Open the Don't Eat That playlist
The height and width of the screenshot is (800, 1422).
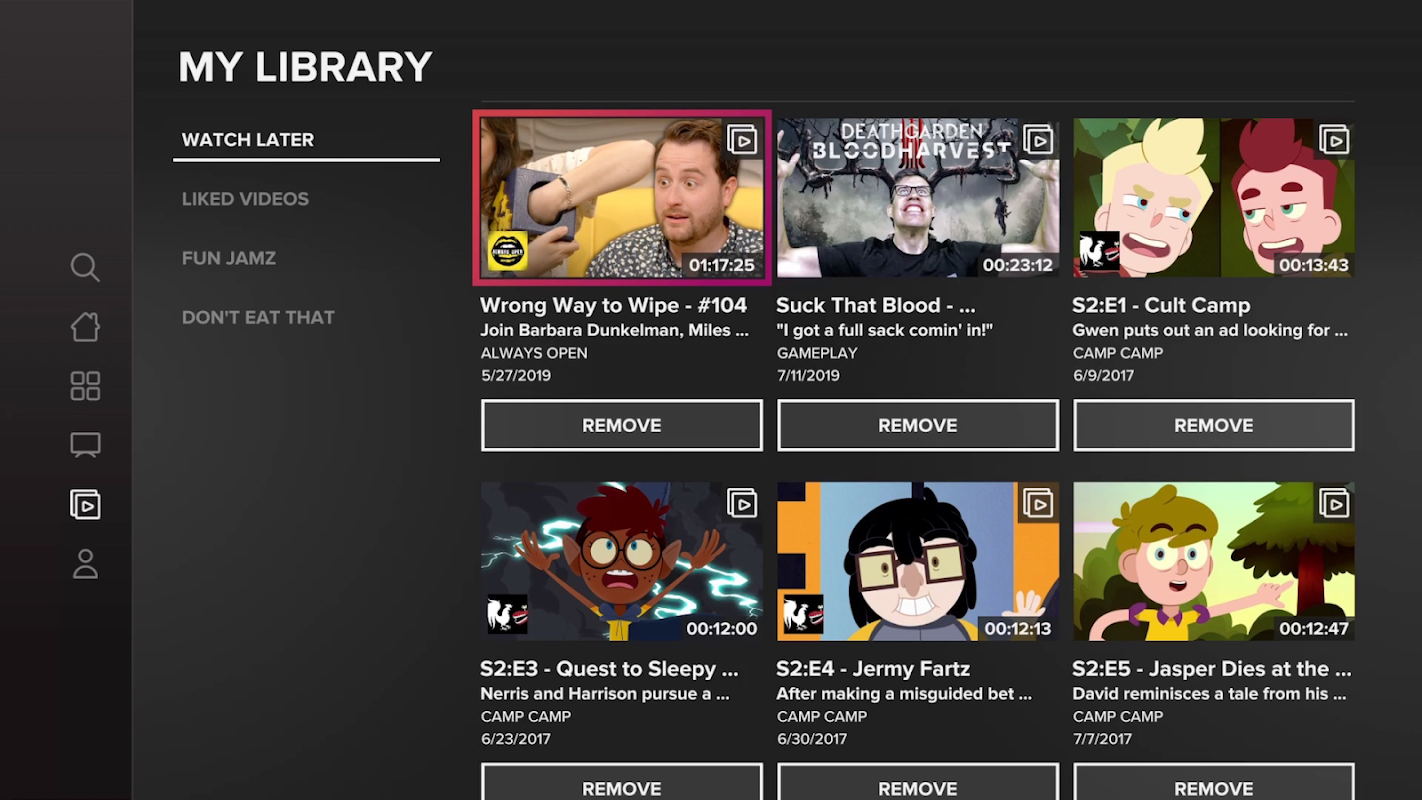point(258,317)
